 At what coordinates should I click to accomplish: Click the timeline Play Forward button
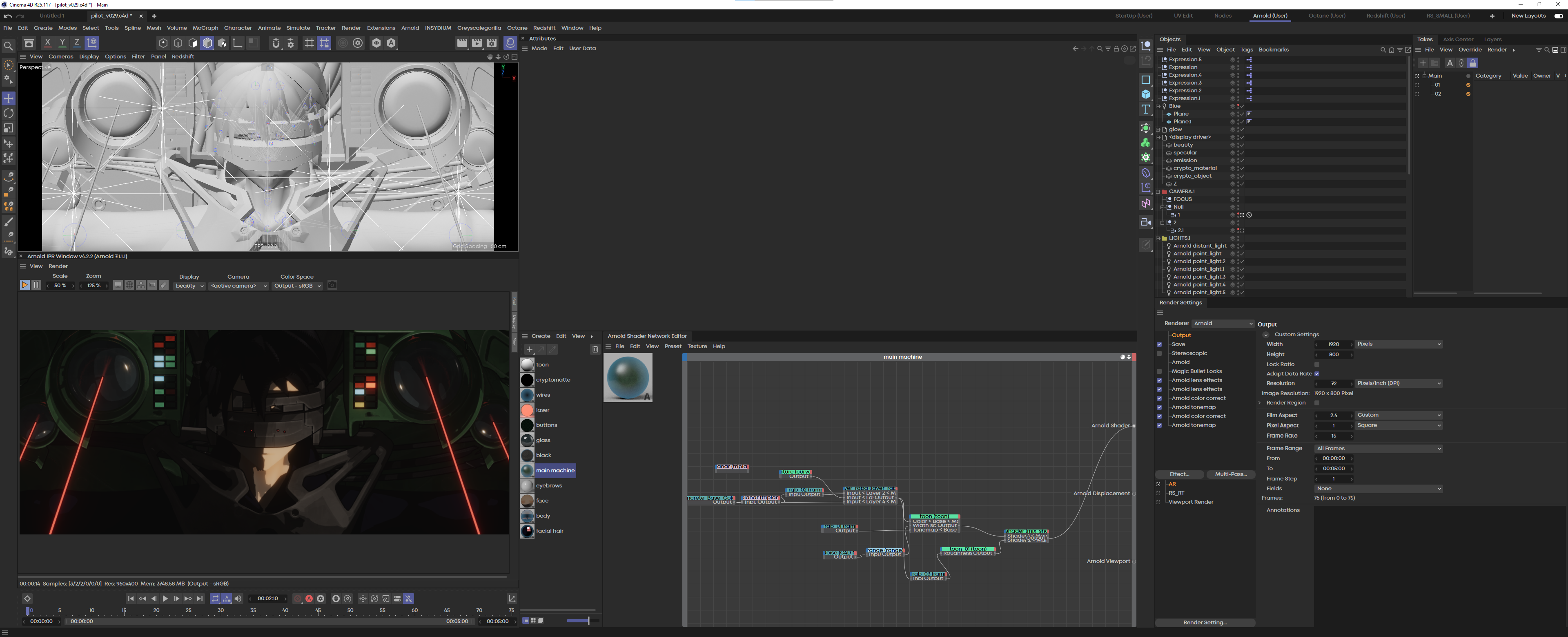point(165,599)
